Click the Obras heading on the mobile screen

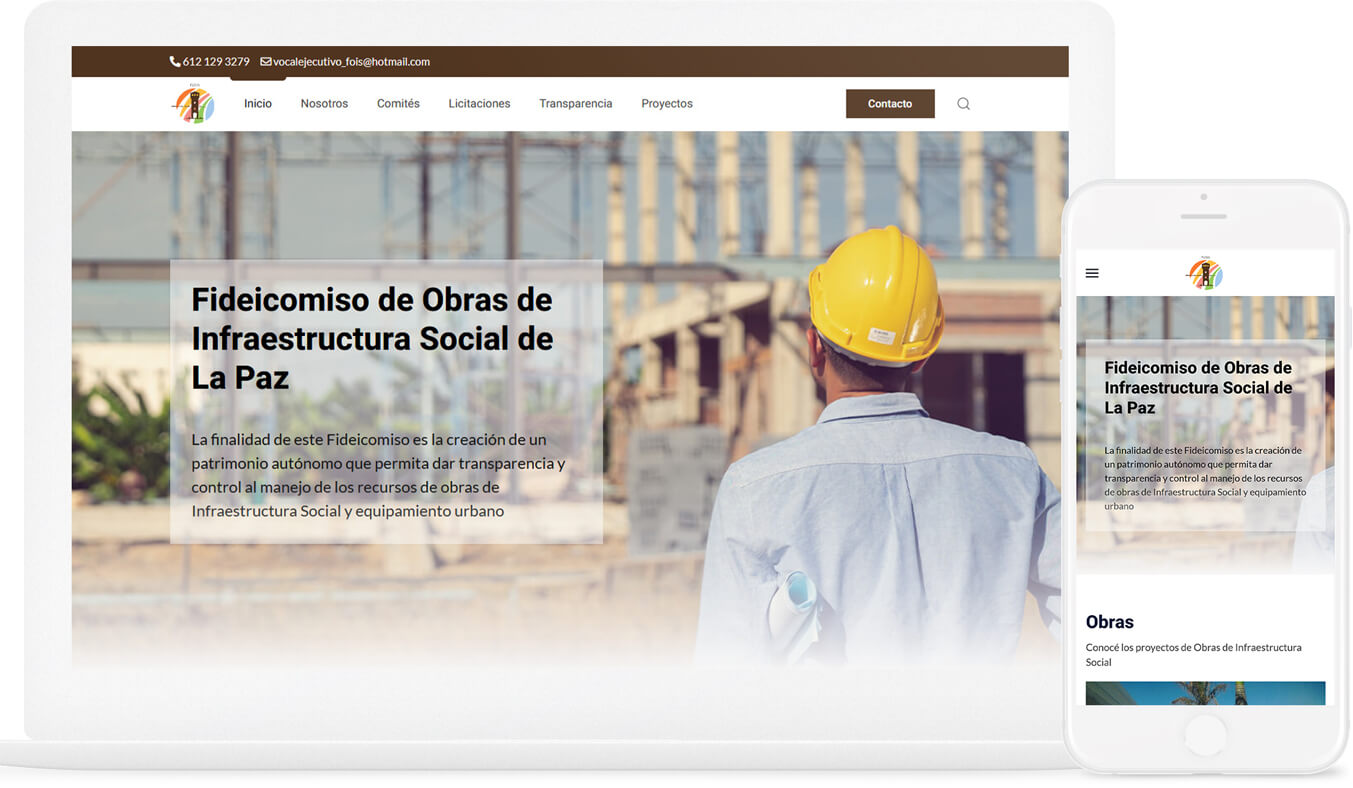pos(1109,621)
